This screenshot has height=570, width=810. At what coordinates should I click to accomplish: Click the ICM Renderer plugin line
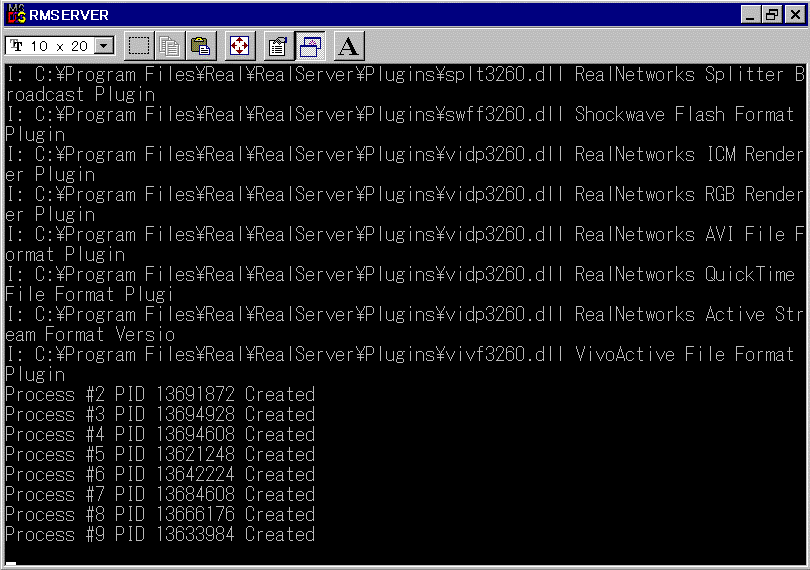(405, 155)
